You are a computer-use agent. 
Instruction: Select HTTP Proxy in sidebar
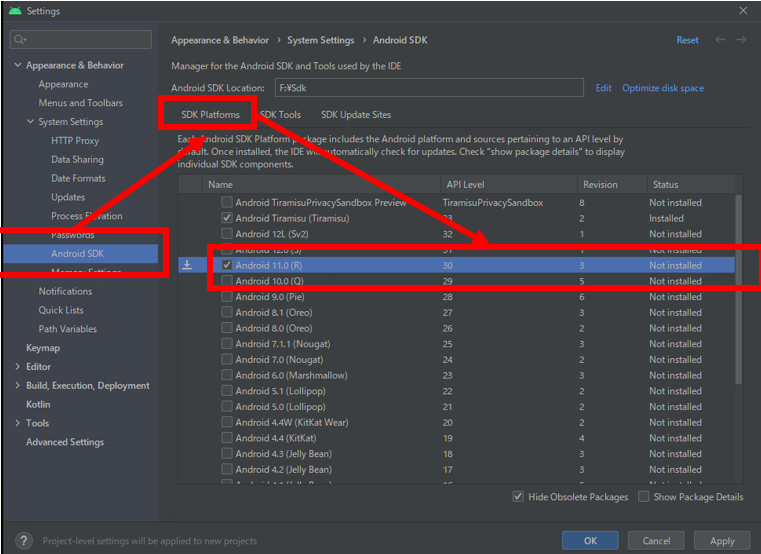tap(75, 141)
